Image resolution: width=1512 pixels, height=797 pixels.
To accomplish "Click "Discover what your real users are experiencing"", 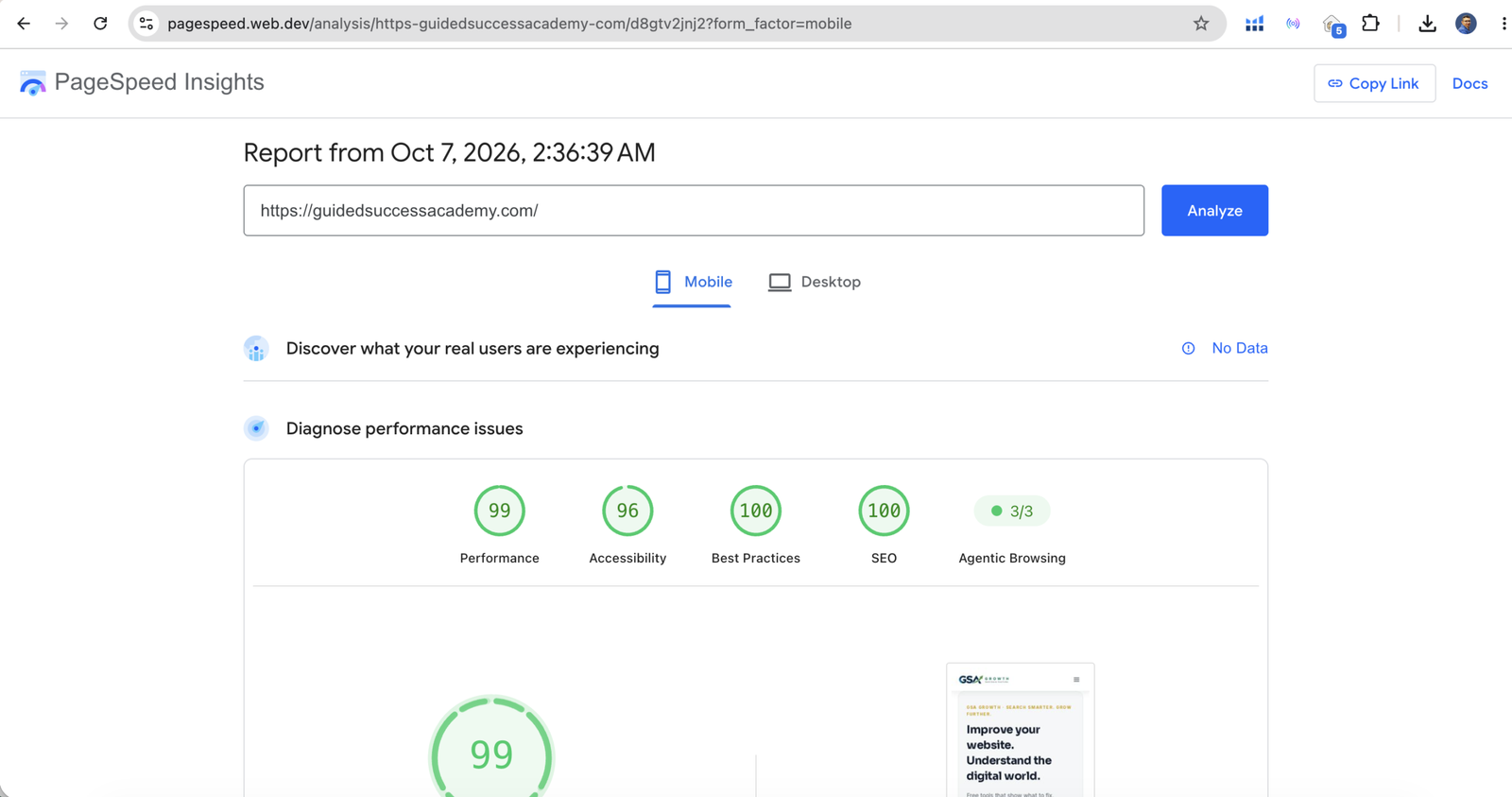I will tap(472, 349).
